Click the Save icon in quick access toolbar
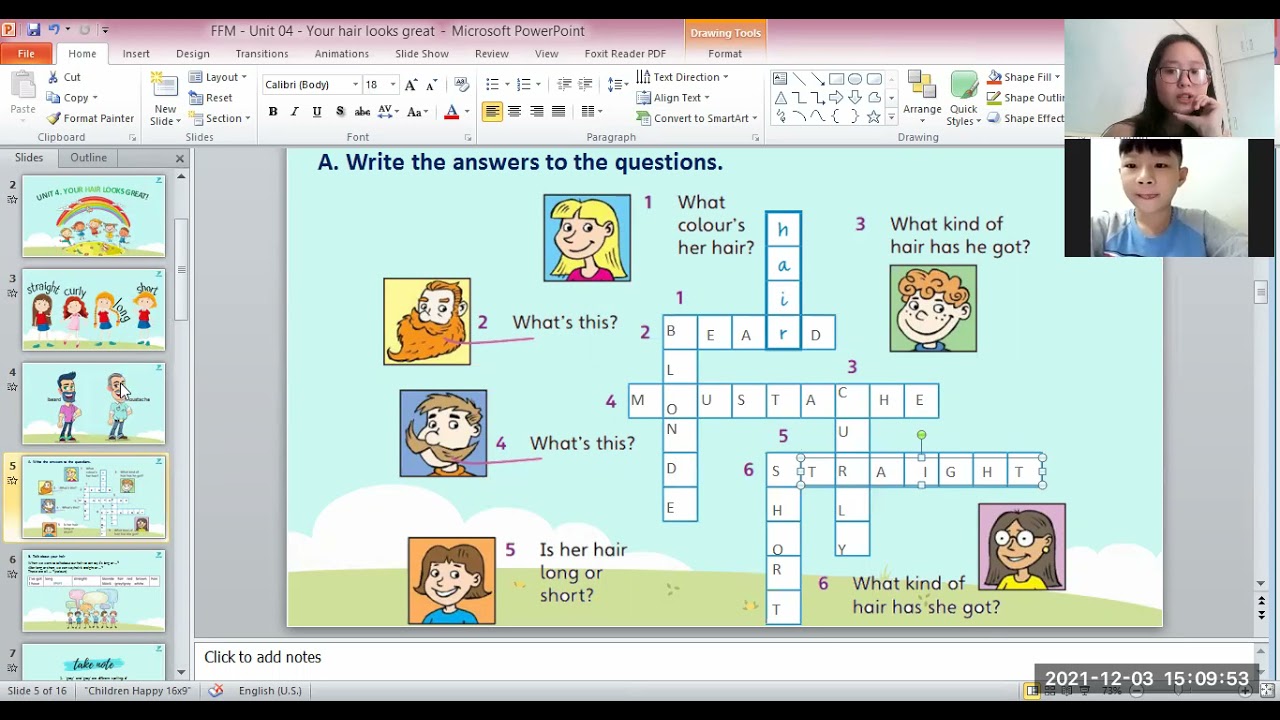 33,30
